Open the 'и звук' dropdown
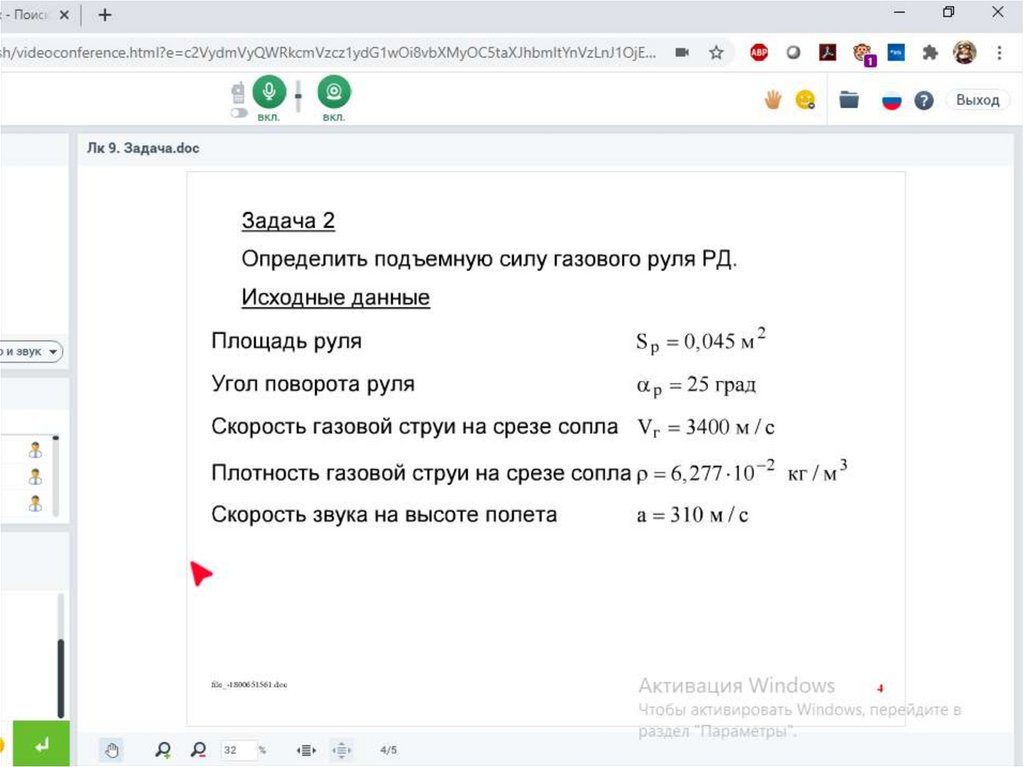 (x=30, y=351)
